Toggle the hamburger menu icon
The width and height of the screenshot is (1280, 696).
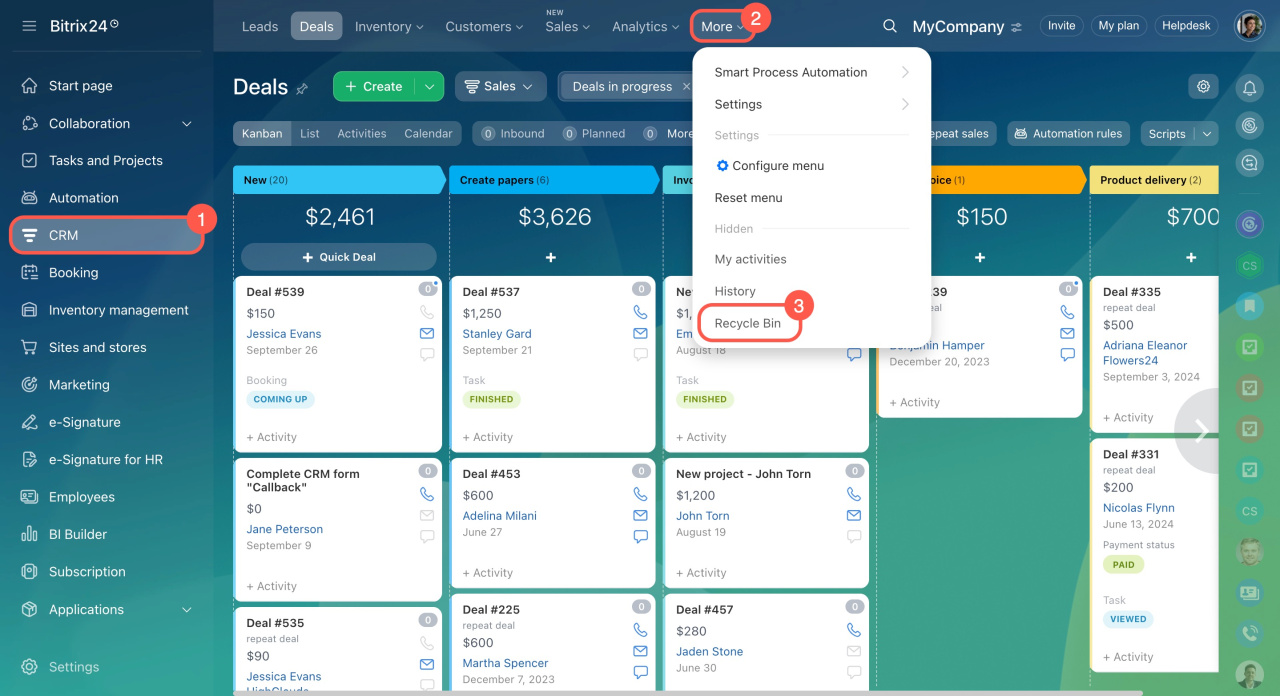29,26
